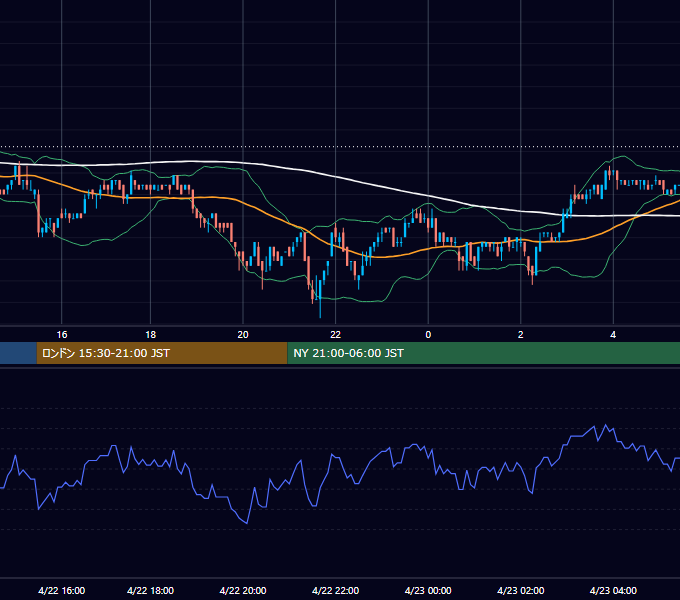Click the ロンドン 15:30-21:00 JST session bar
The height and width of the screenshot is (600, 680).
pos(162,353)
